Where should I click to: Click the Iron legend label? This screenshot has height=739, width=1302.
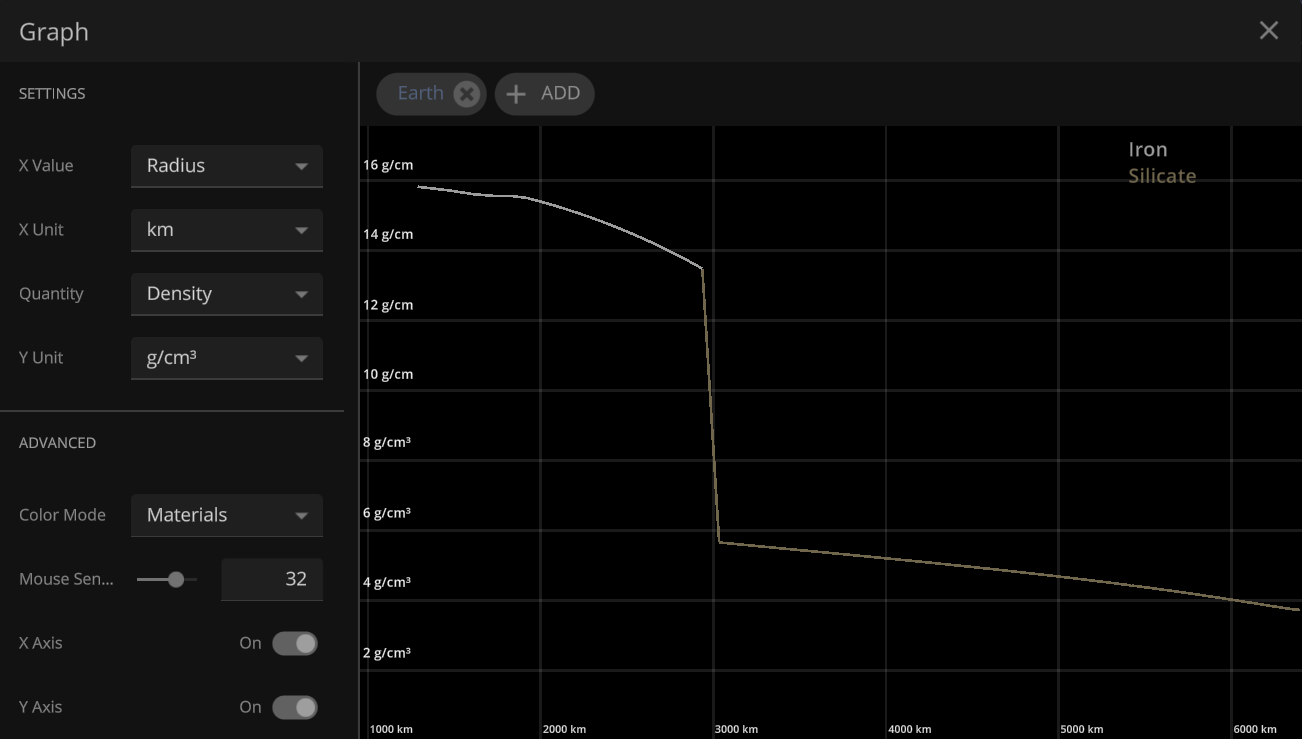point(1148,150)
